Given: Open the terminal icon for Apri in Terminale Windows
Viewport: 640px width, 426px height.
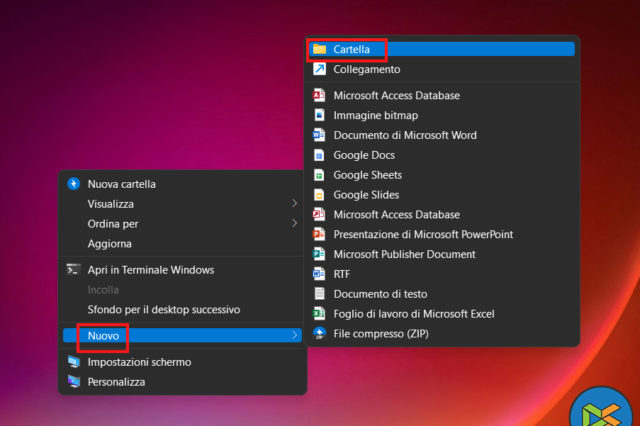Looking at the screenshot, I should click(73, 270).
